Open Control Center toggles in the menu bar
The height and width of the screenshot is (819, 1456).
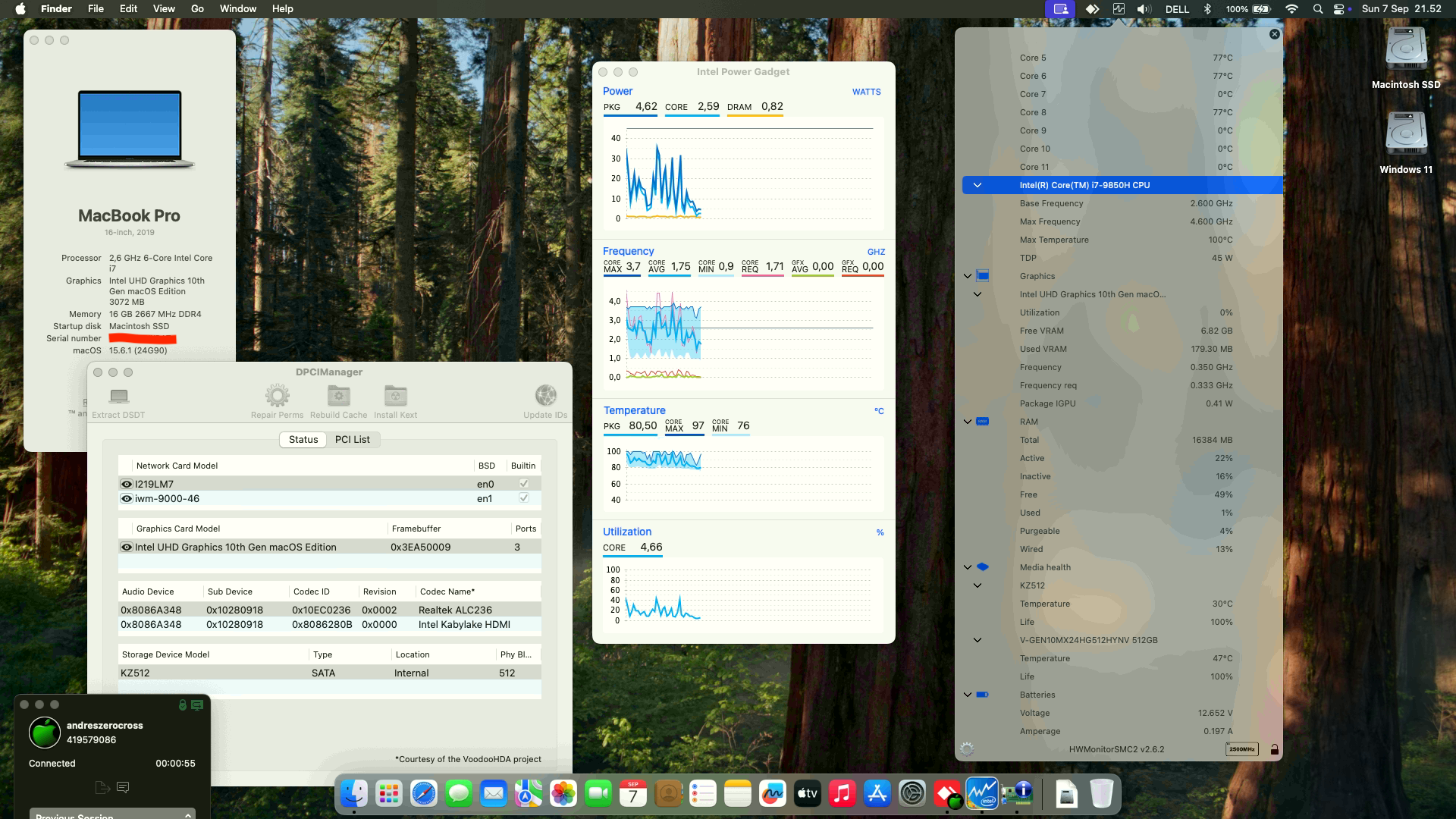1339,9
